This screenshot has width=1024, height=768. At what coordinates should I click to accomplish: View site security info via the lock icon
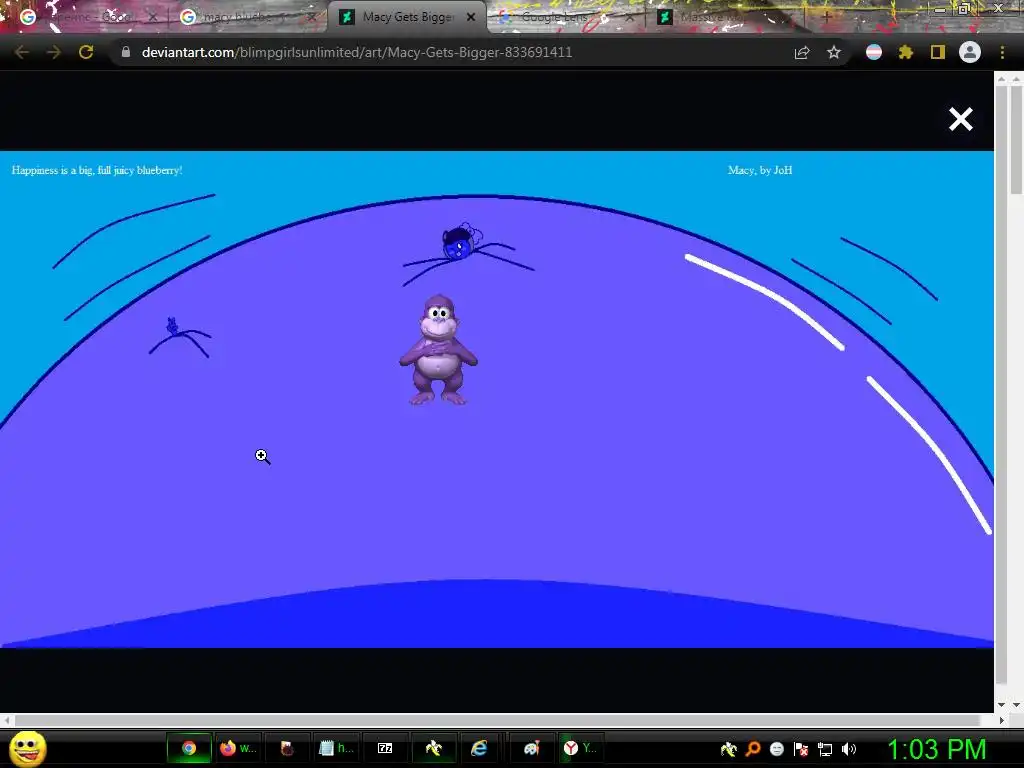[x=125, y=52]
